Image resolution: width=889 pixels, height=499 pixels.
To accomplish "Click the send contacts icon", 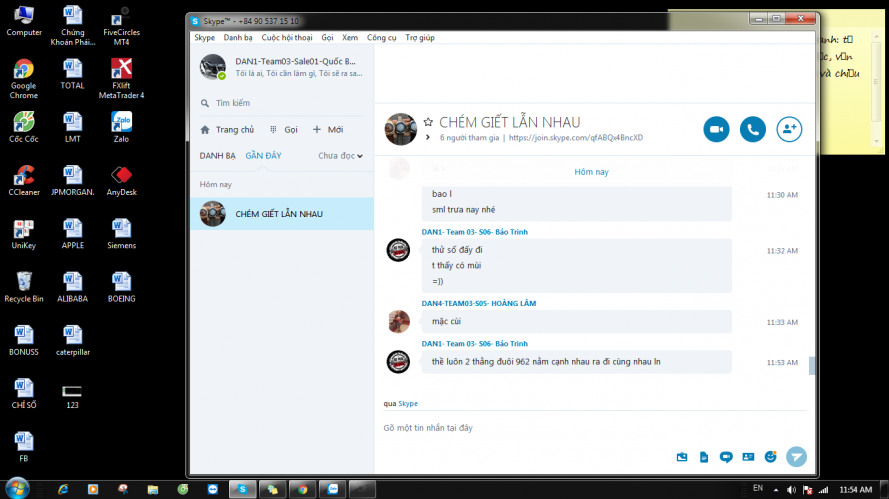I will click(x=748, y=457).
